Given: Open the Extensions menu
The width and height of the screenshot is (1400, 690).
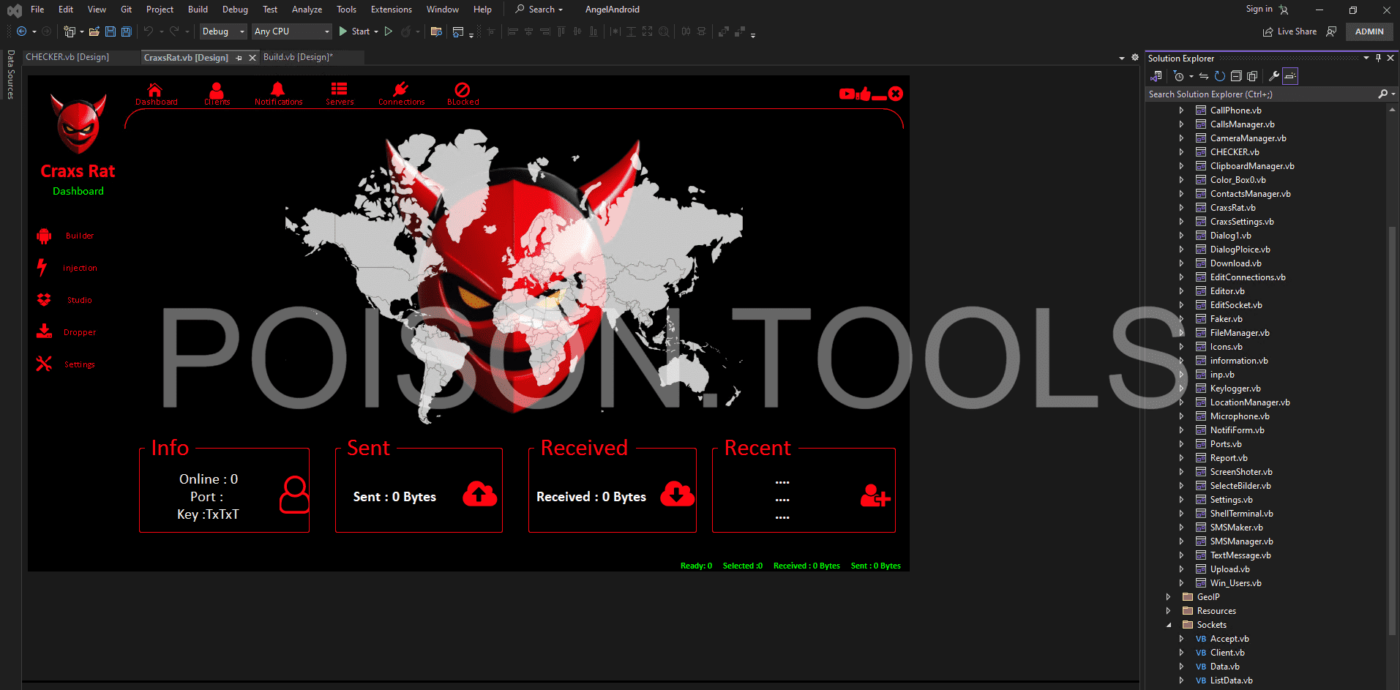Looking at the screenshot, I should (391, 9).
